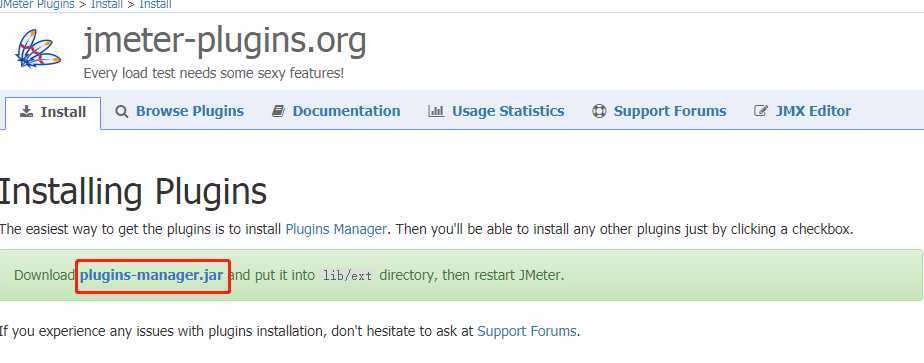
Task: Open the Documentation tab
Action: (336, 111)
